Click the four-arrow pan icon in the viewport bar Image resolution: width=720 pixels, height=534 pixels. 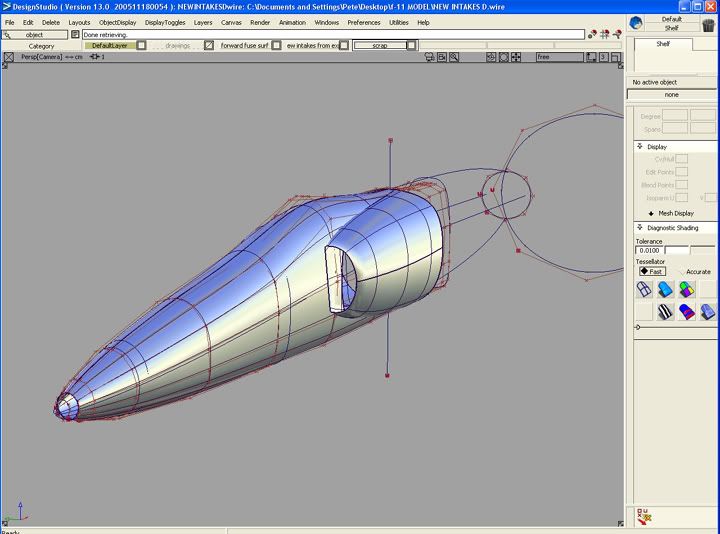tap(516, 57)
